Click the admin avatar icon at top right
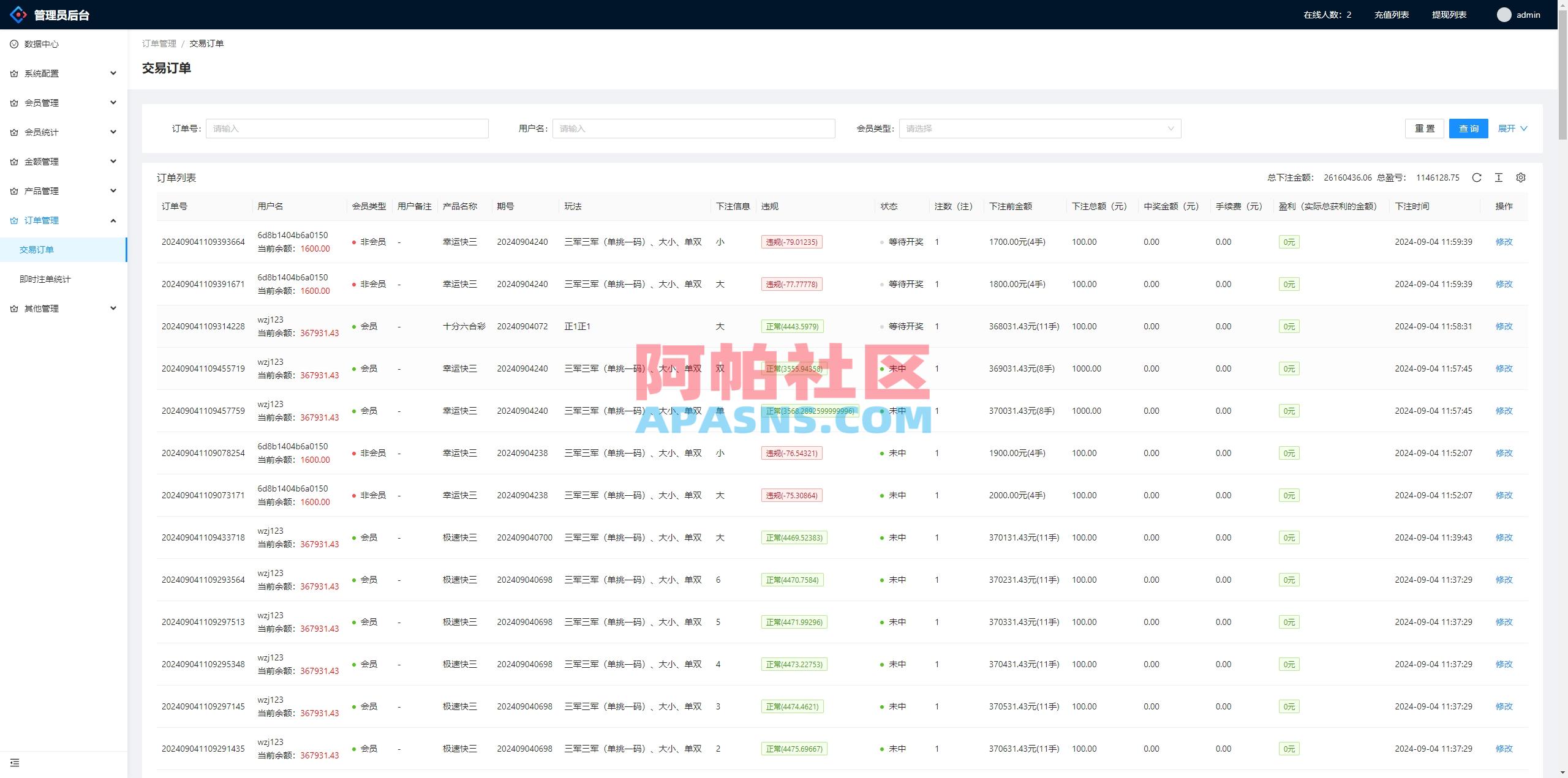The image size is (1568, 778). point(1504,14)
